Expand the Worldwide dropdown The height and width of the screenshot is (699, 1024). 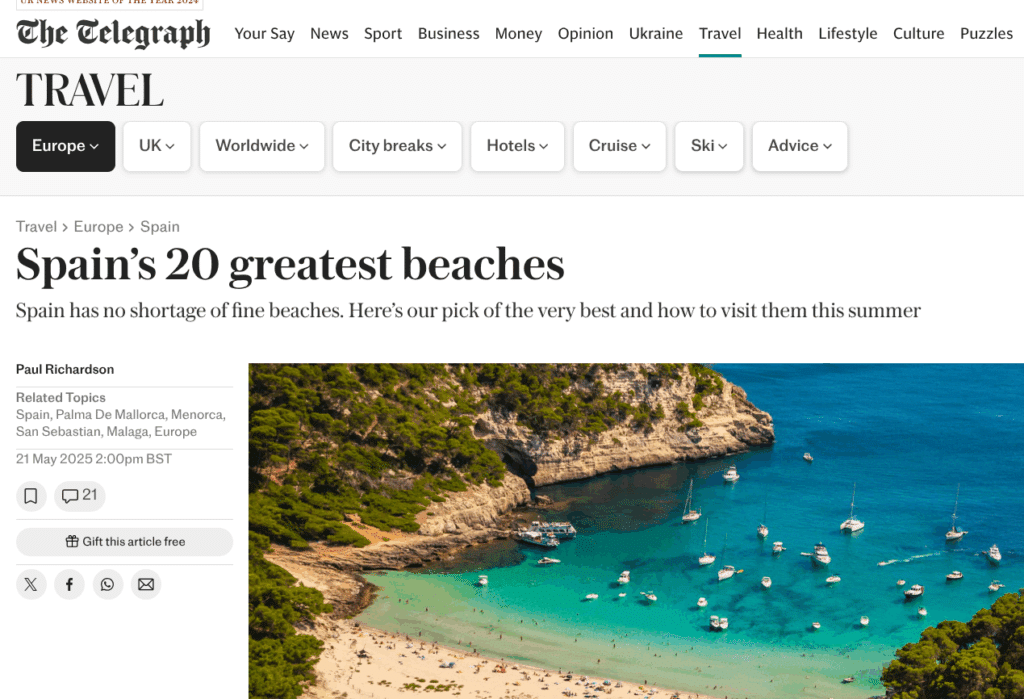coord(262,146)
